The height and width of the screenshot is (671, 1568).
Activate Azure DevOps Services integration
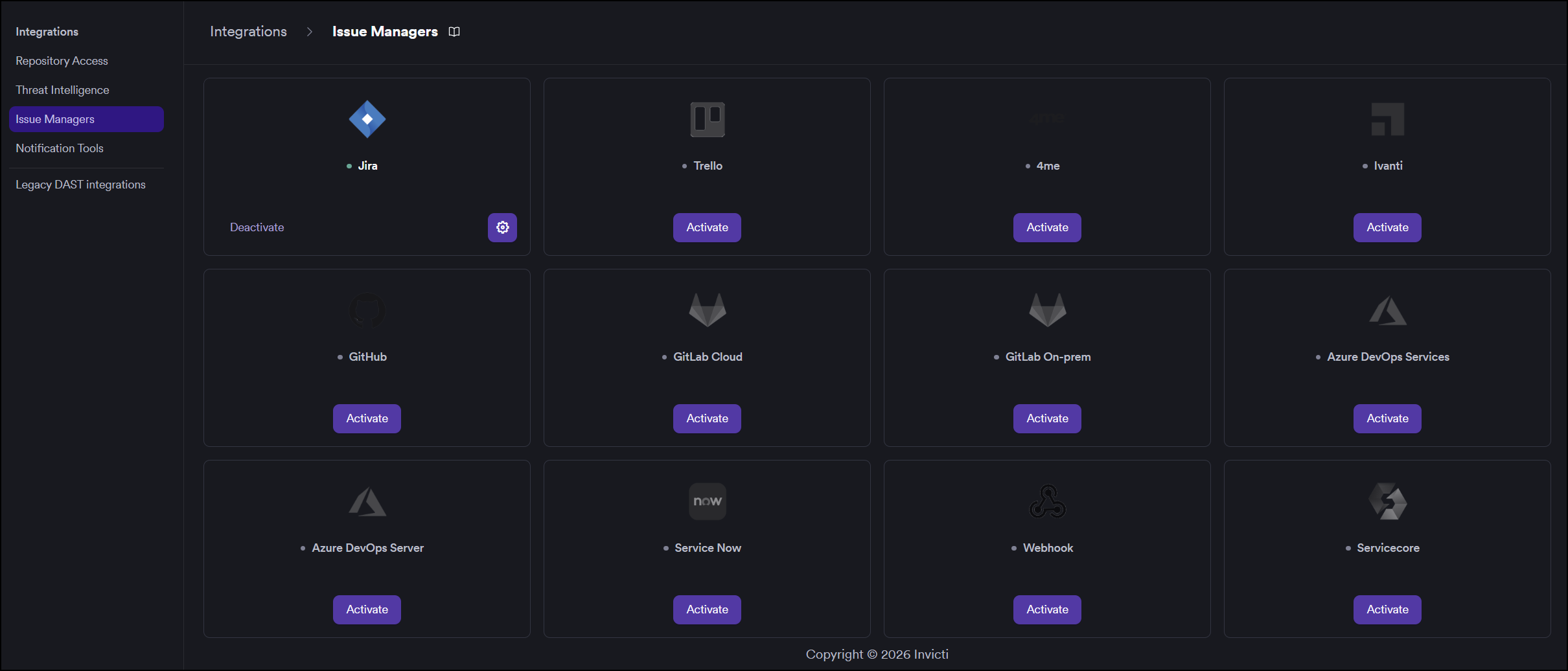point(1387,418)
